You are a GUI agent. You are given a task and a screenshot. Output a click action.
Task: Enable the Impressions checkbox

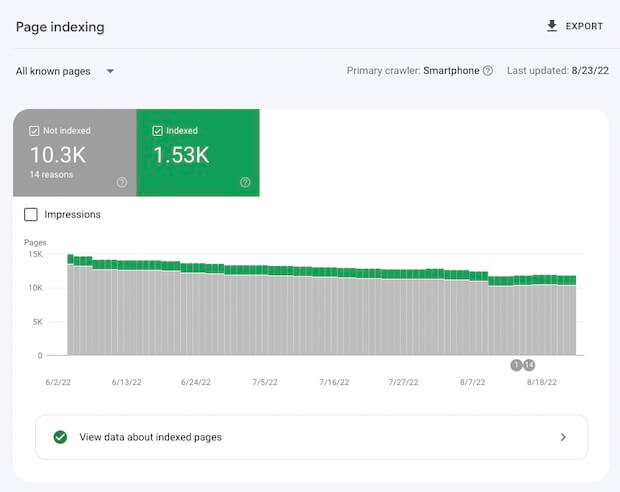[x=31, y=214]
